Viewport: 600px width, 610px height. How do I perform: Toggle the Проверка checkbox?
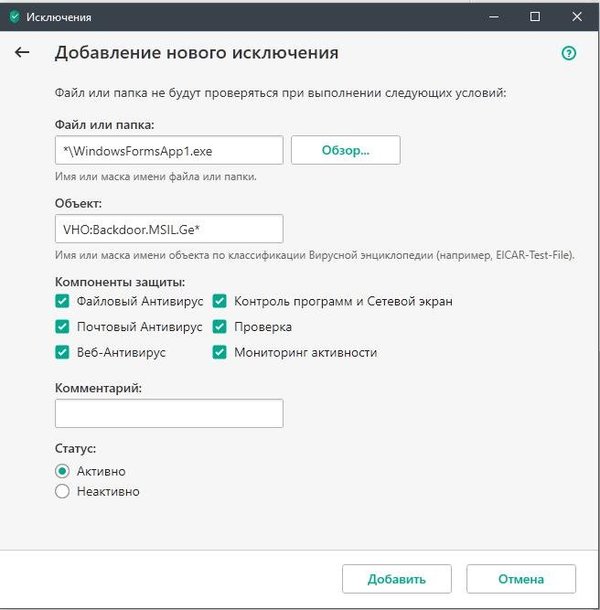(x=220, y=327)
